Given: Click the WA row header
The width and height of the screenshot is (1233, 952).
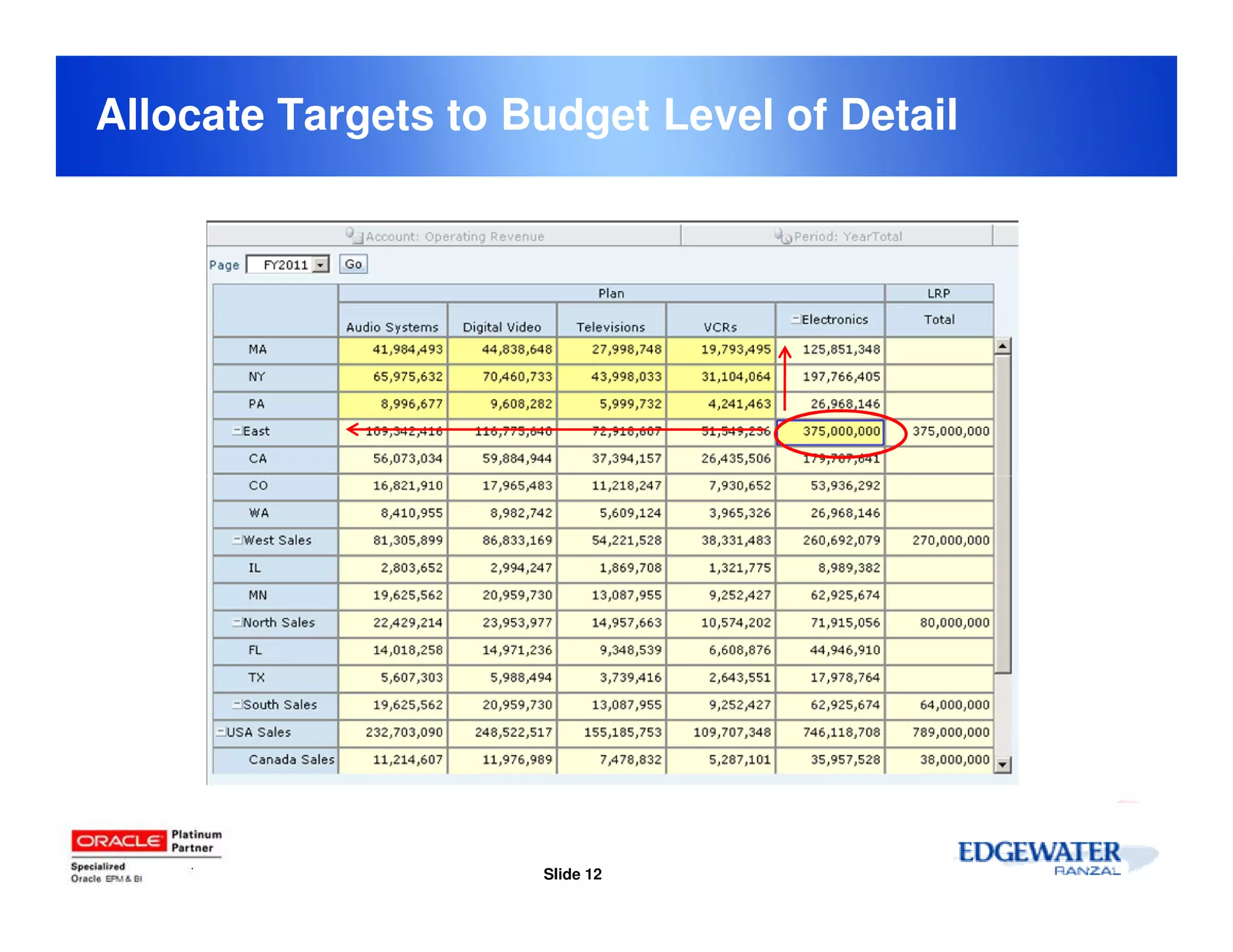Looking at the screenshot, I should tap(275, 513).
